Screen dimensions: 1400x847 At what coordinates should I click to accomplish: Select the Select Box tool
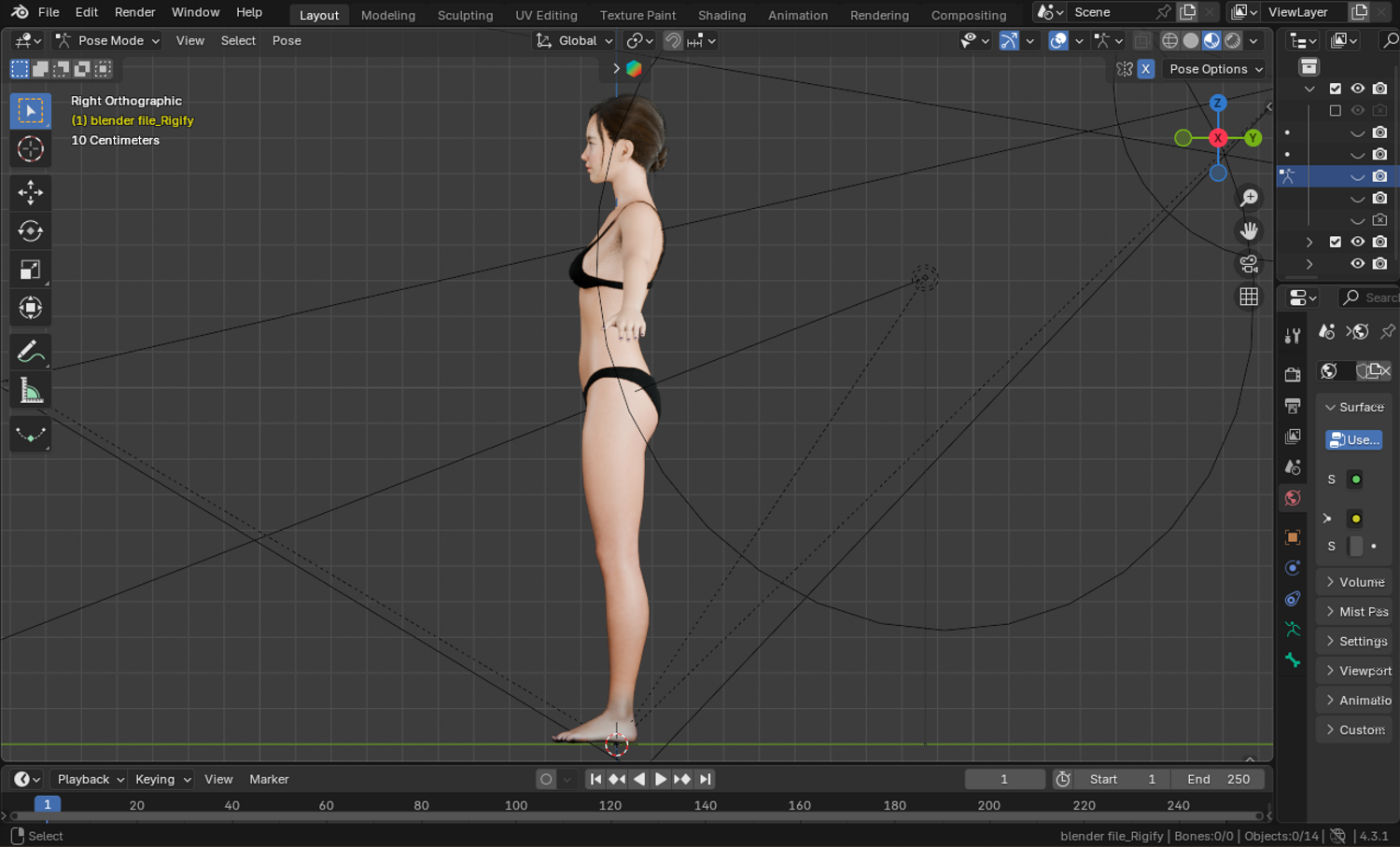31,111
